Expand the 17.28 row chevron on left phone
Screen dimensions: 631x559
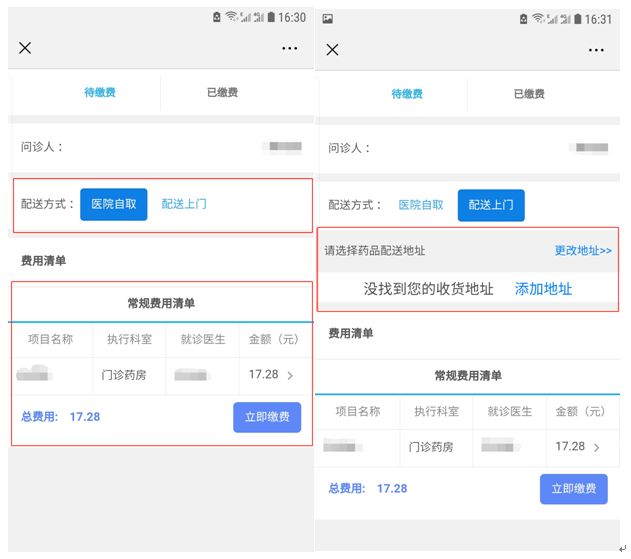click(x=290, y=375)
